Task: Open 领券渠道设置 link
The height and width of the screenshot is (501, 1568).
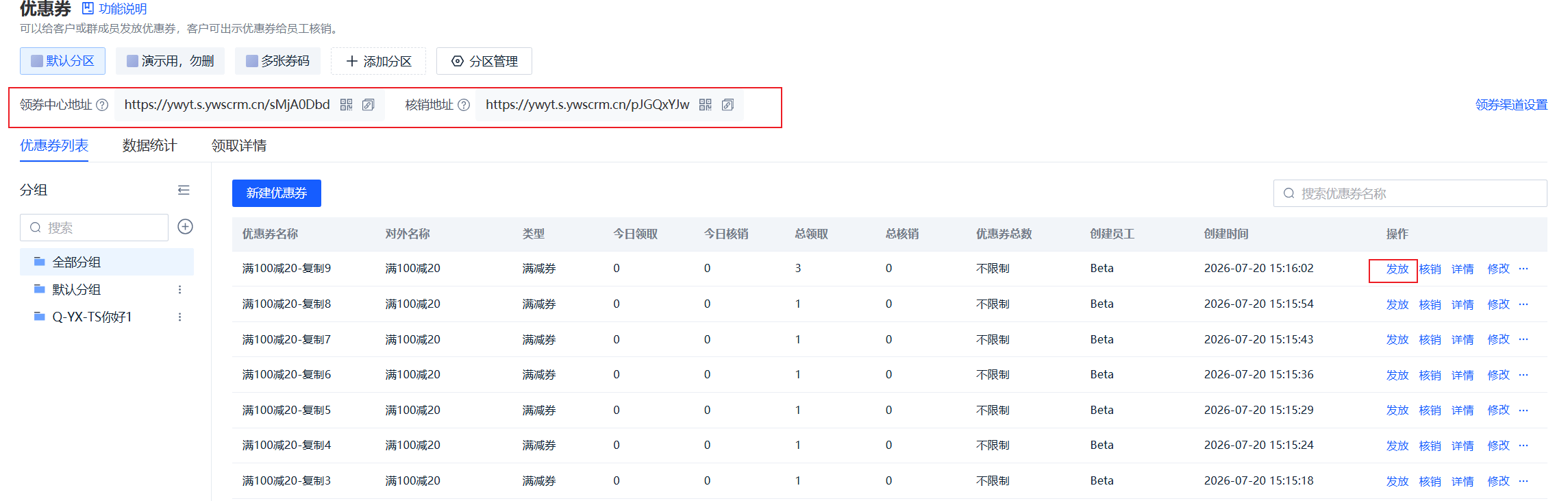Action: tap(1511, 105)
